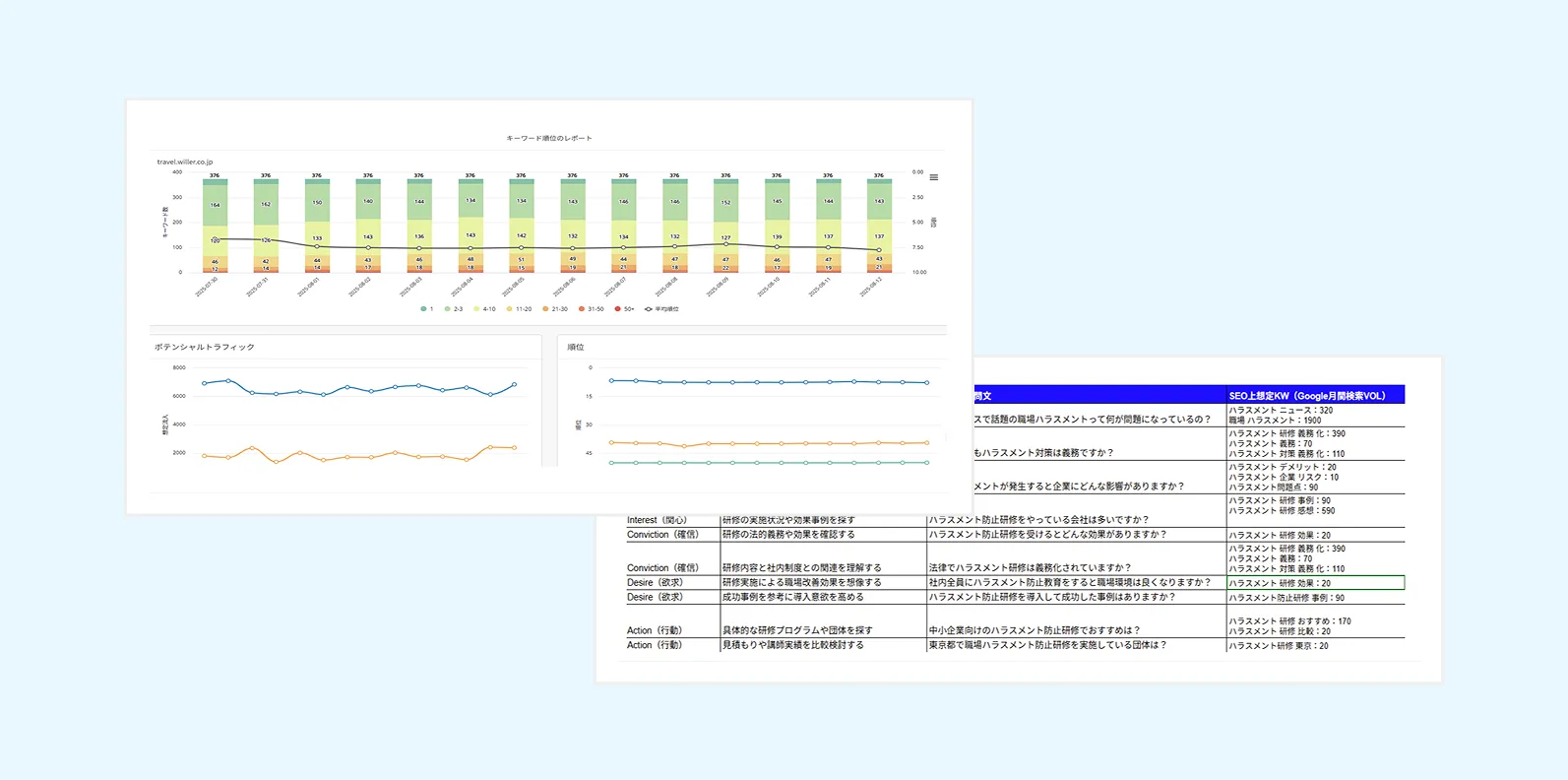Select the ポテンシャルトラフィック panel title

(205, 347)
